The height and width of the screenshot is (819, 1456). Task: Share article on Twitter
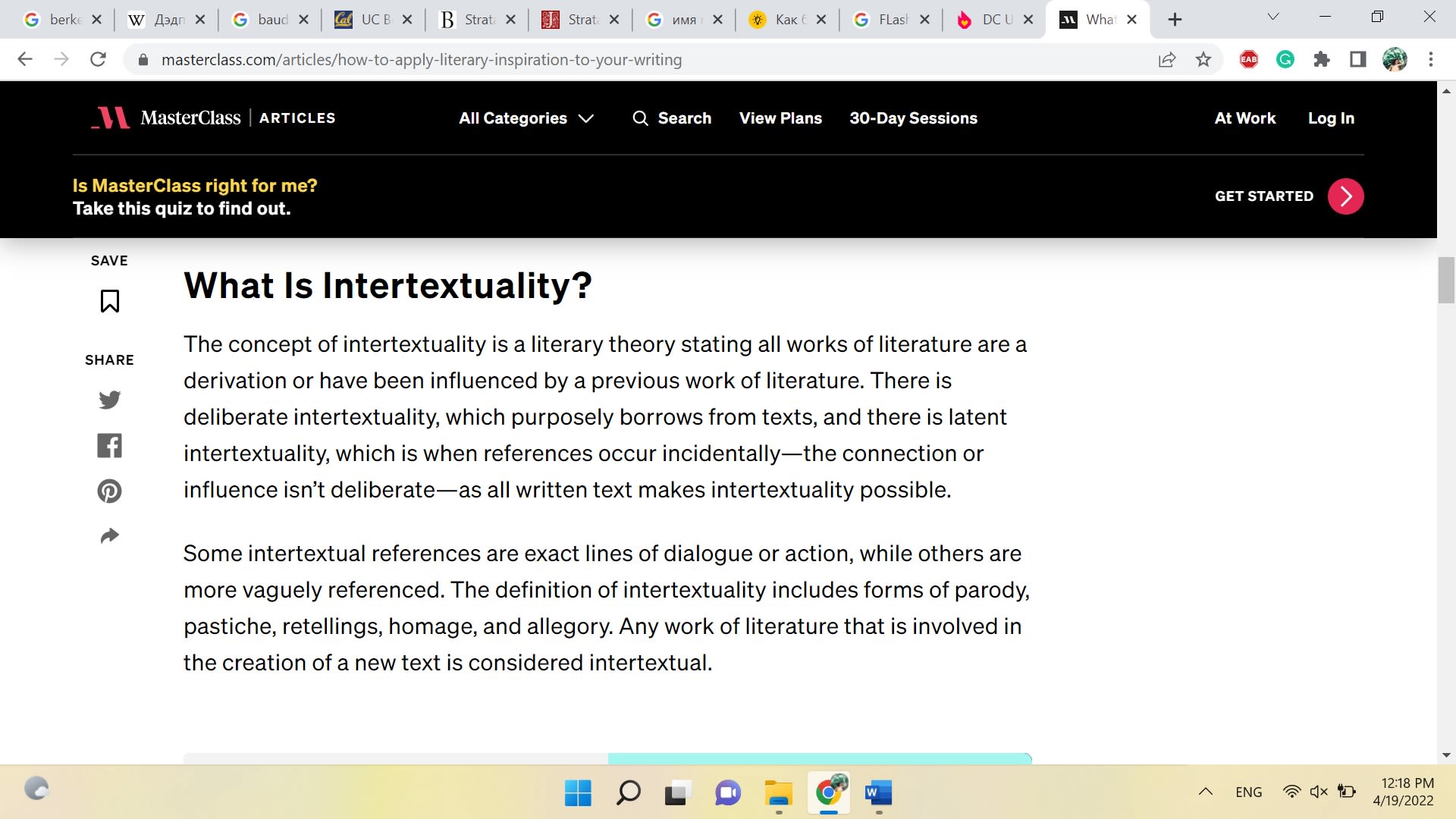click(x=109, y=400)
